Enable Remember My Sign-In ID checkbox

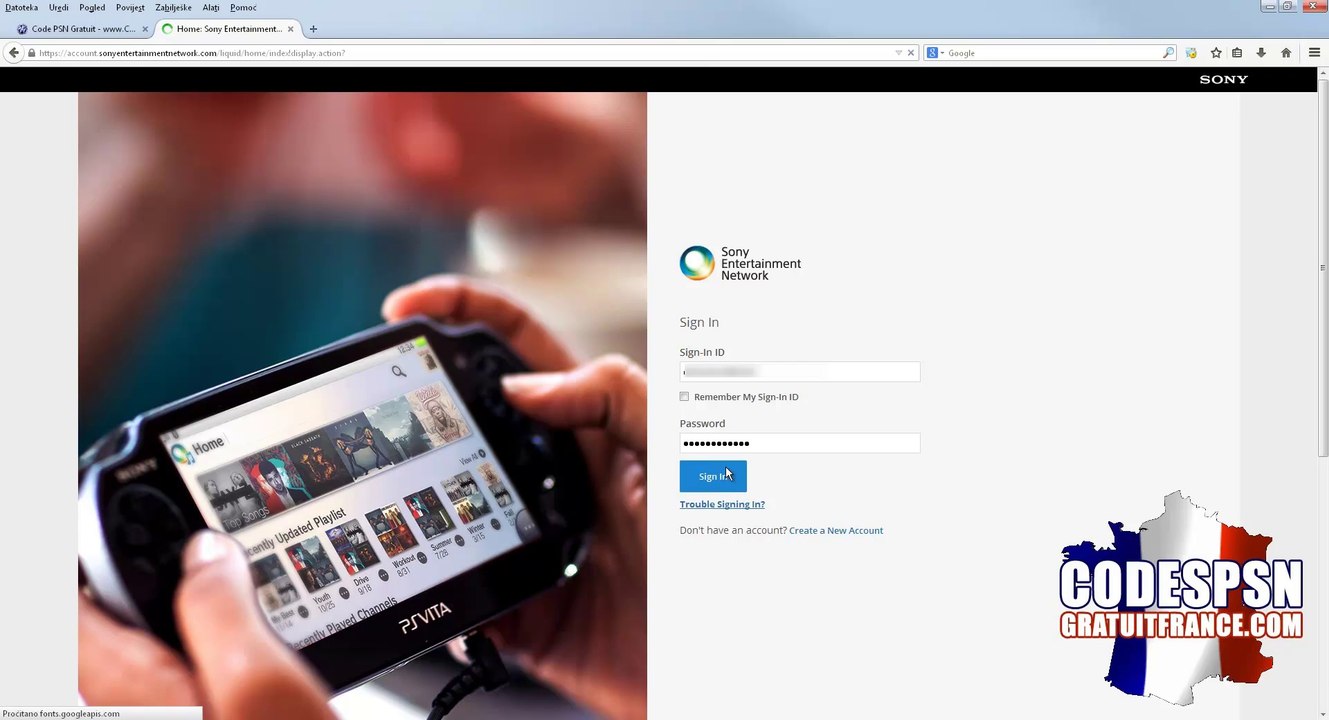click(685, 397)
